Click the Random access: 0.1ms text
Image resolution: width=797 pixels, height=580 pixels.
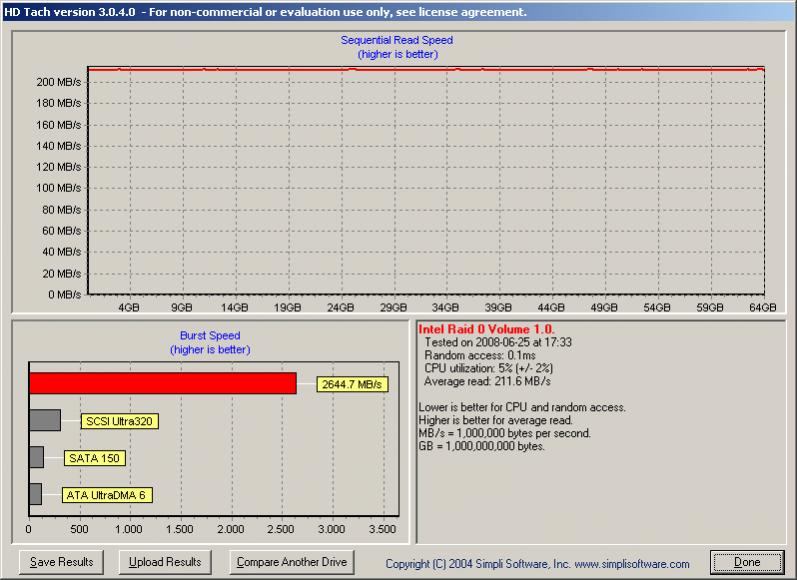coord(480,355)
